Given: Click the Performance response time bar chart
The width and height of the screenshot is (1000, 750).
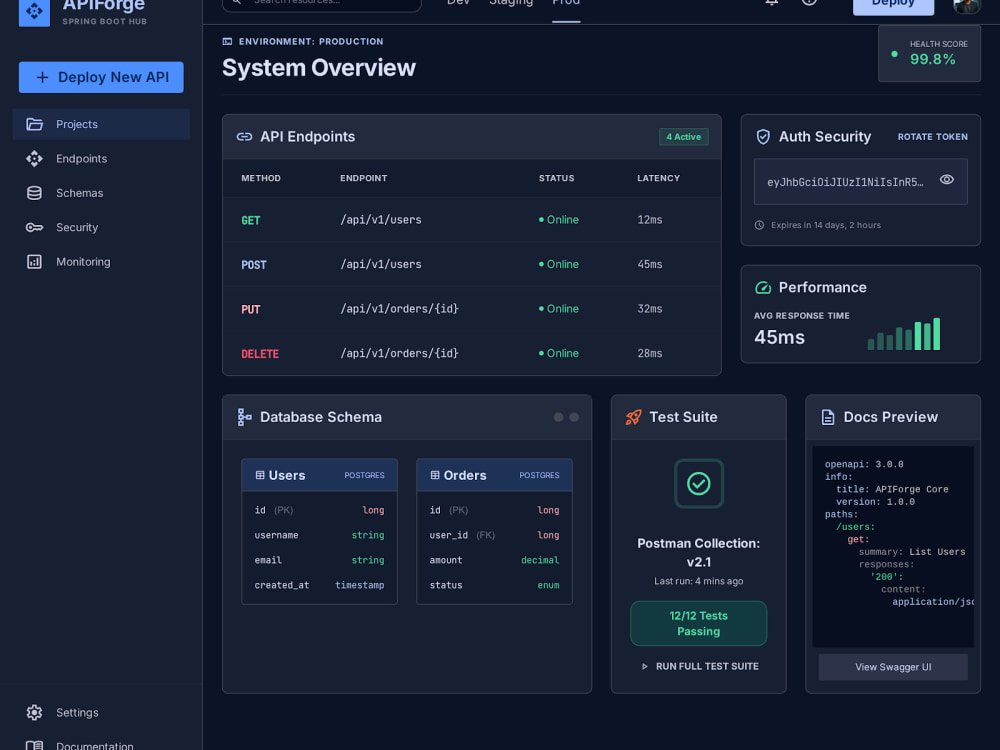Looking at the screenshot, I should 904,334.
